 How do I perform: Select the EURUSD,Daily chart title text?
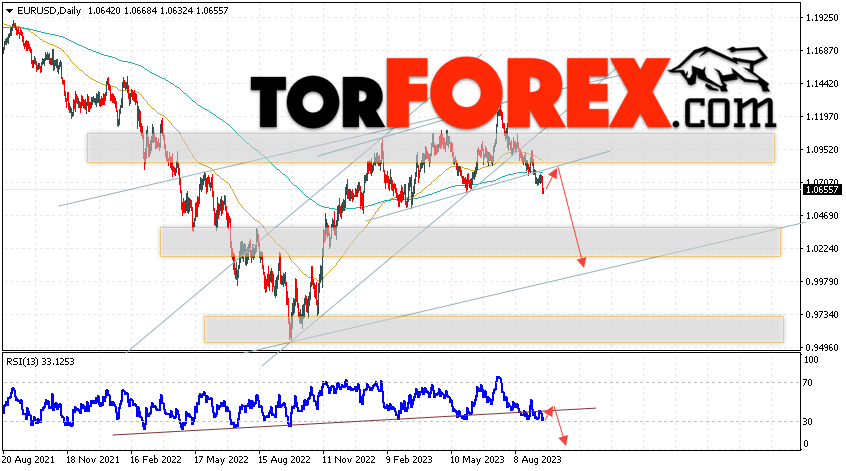click(49, 11)
